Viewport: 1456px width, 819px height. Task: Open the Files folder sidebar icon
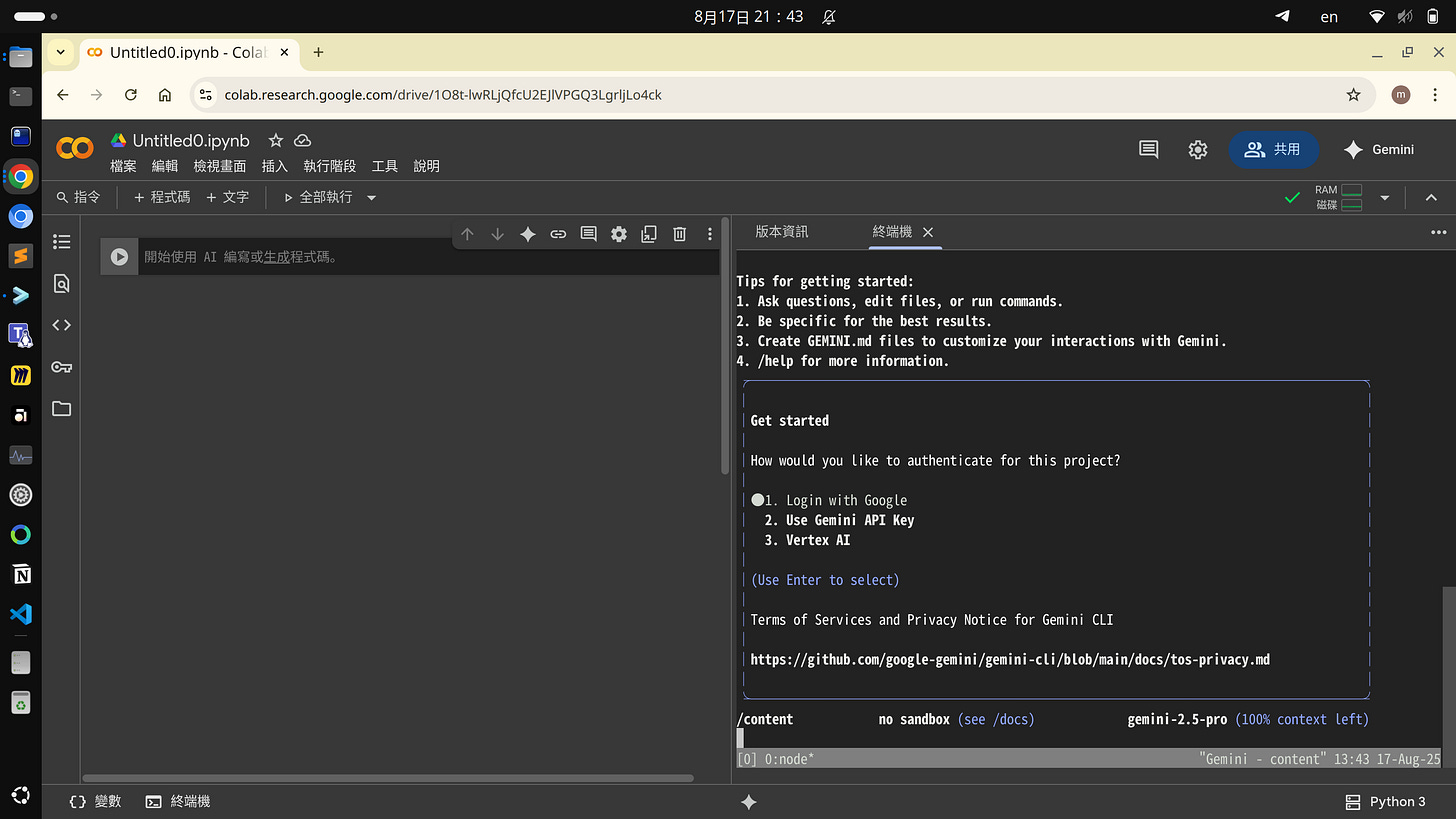(62, 409)
